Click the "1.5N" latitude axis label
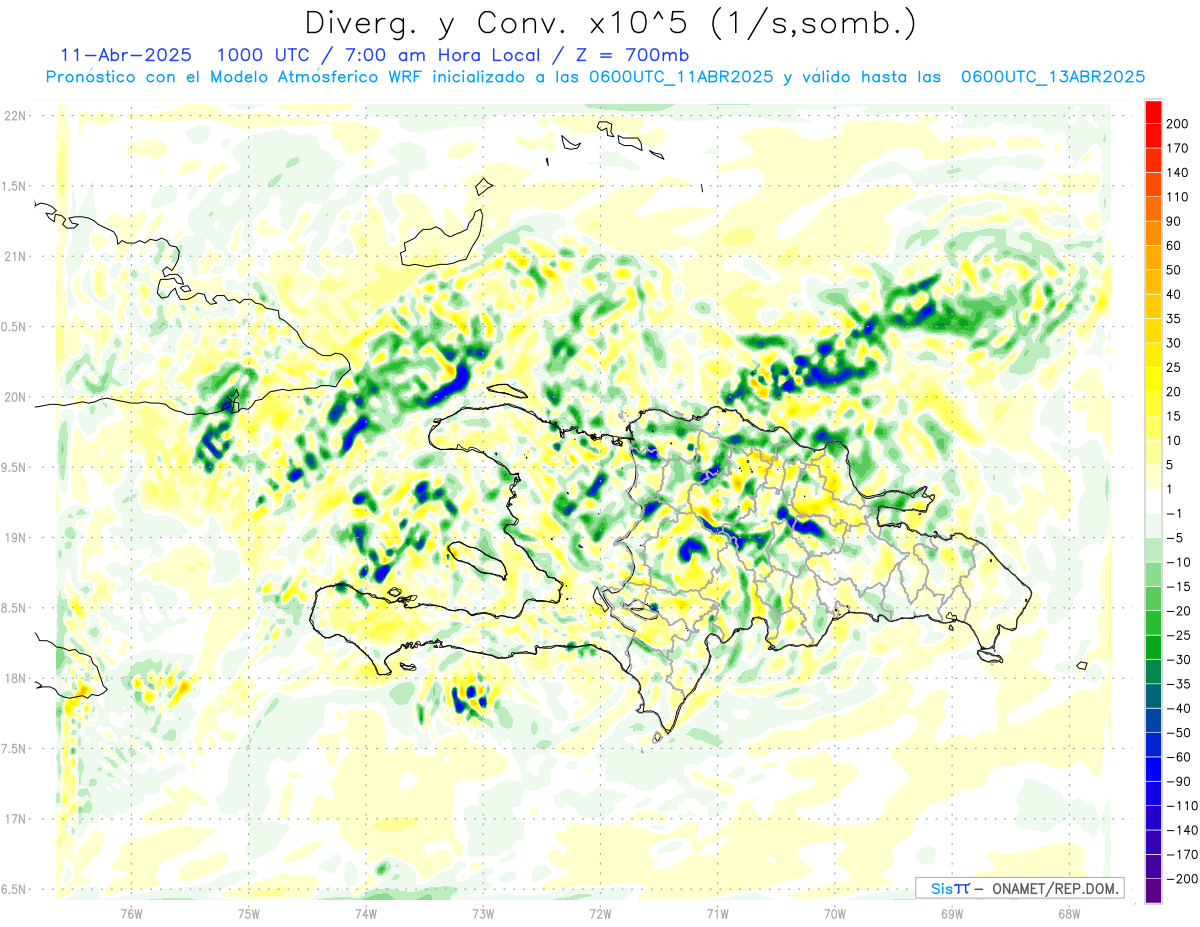This screenshot has height=927, width=1200. click(x=15, y=186)
